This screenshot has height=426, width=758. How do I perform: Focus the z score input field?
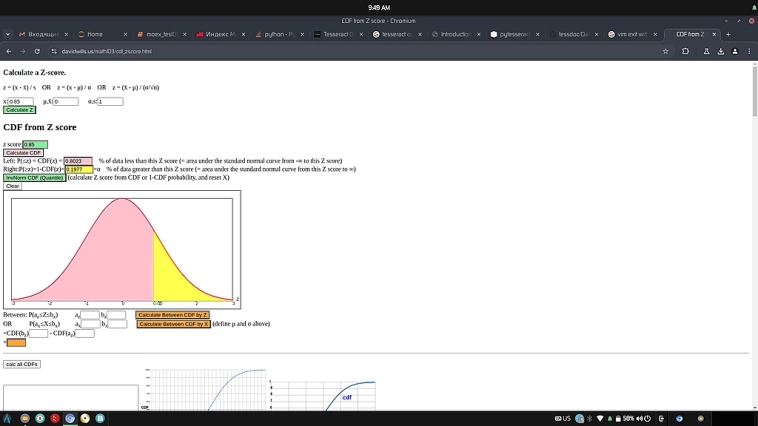(35, 144)
